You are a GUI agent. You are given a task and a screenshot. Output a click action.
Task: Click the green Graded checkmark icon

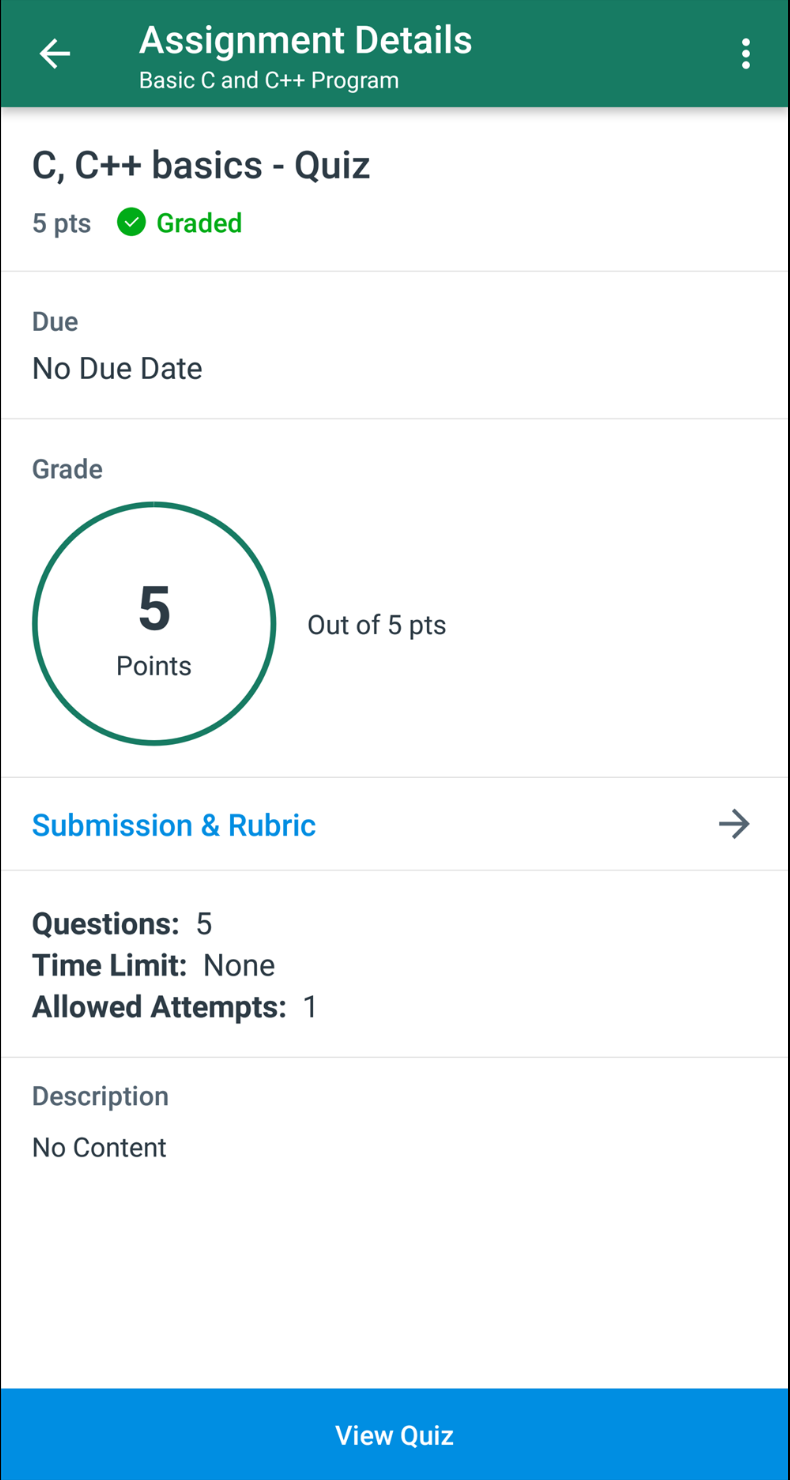131,222
